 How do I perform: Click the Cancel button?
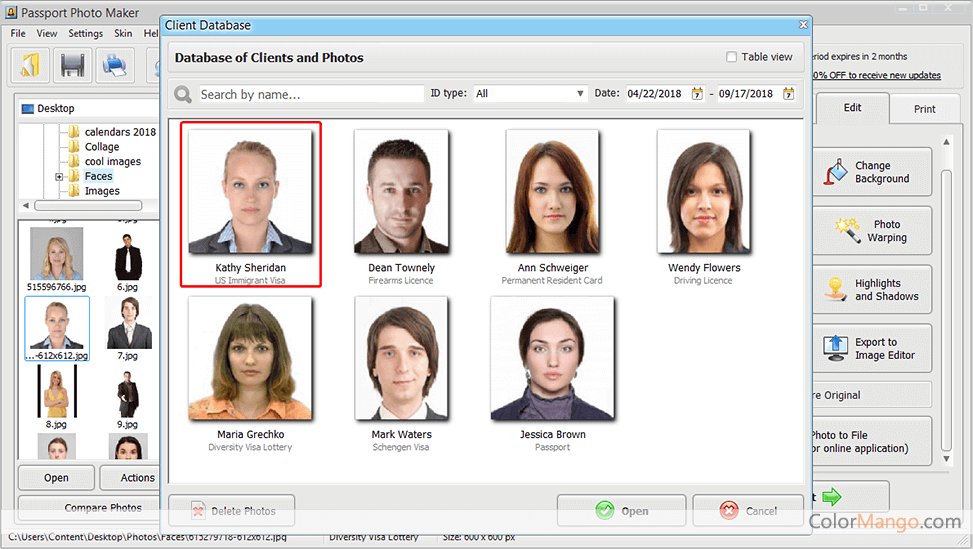click(747, 510)
